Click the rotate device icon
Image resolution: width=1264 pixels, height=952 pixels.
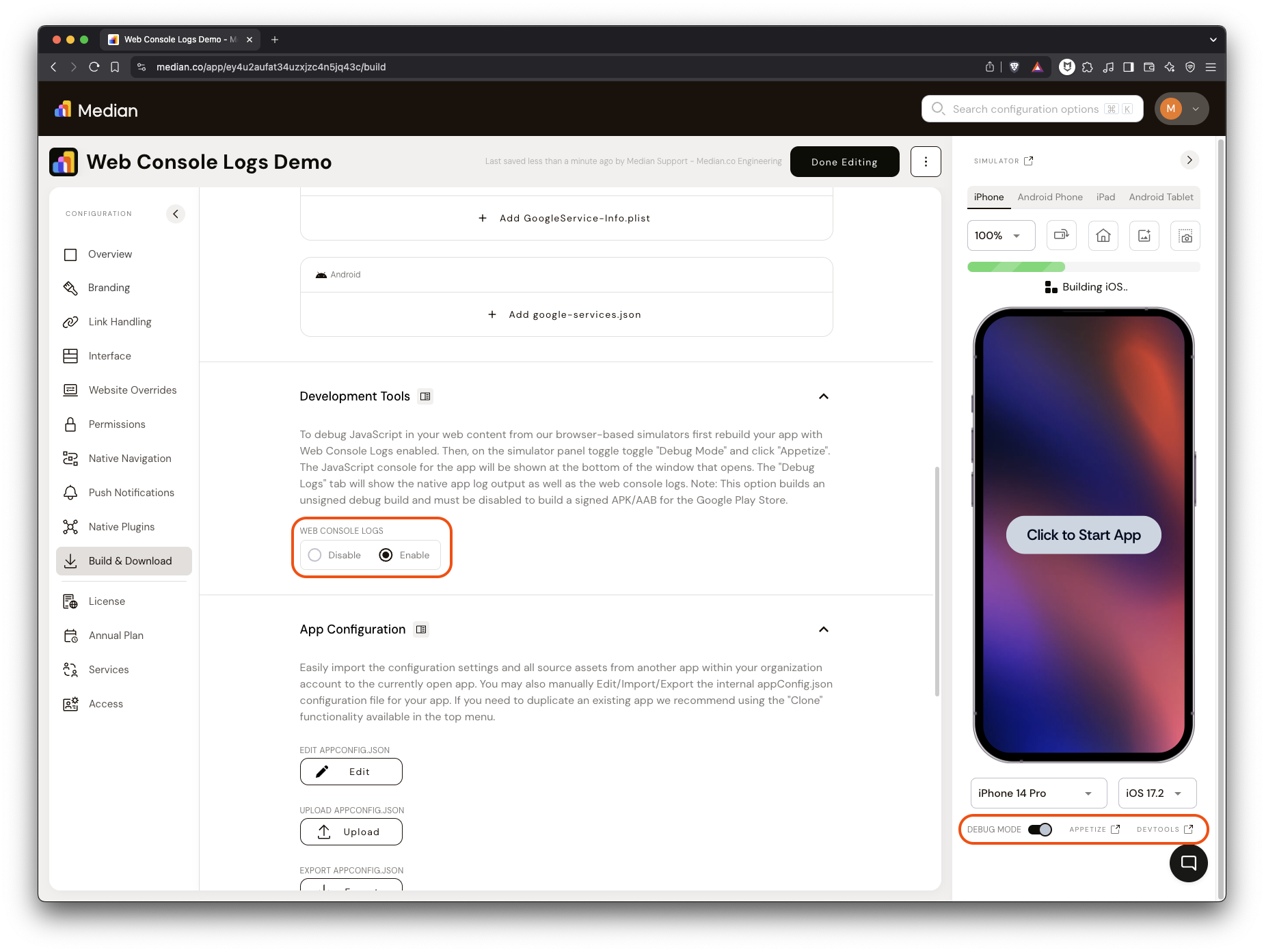coord(1062,236)
